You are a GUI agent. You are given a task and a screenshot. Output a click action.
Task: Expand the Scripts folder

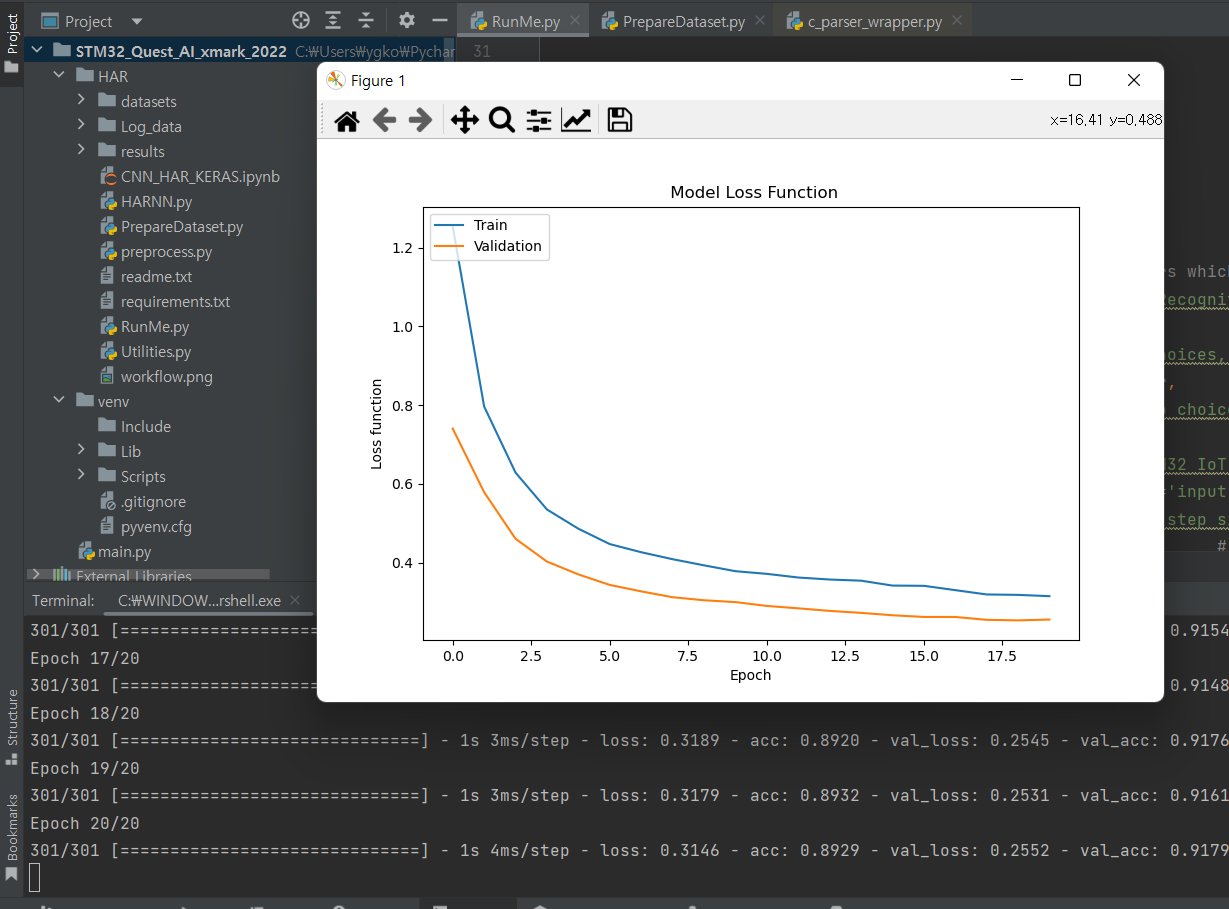82,476
